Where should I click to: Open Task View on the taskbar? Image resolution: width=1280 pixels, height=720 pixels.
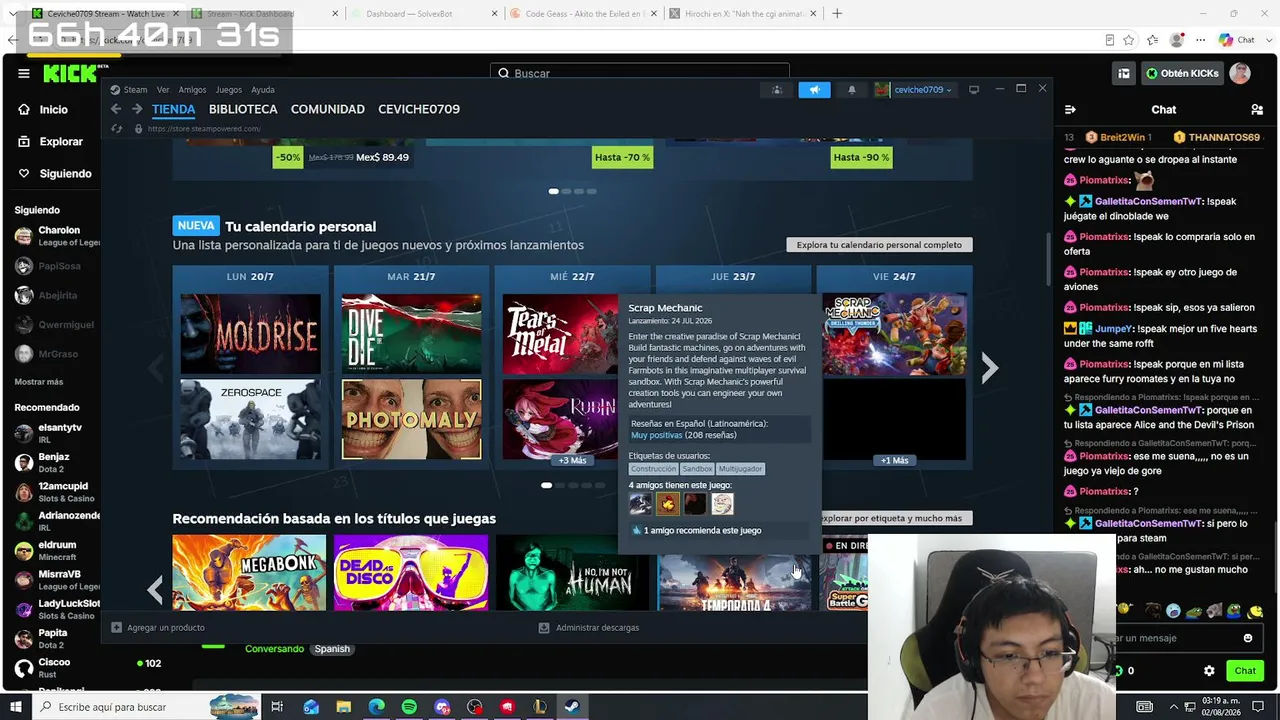click(x=277, y=707)
